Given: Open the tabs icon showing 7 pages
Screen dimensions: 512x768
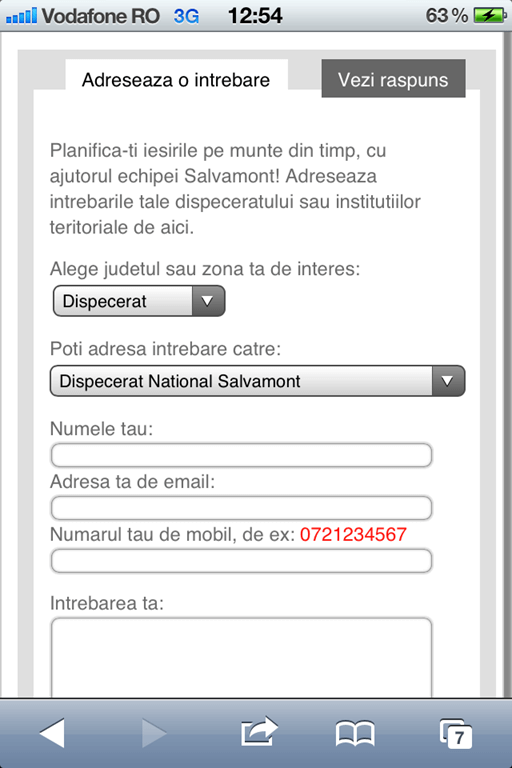Looking at the screenshot, I should click(x=456, y=733).
